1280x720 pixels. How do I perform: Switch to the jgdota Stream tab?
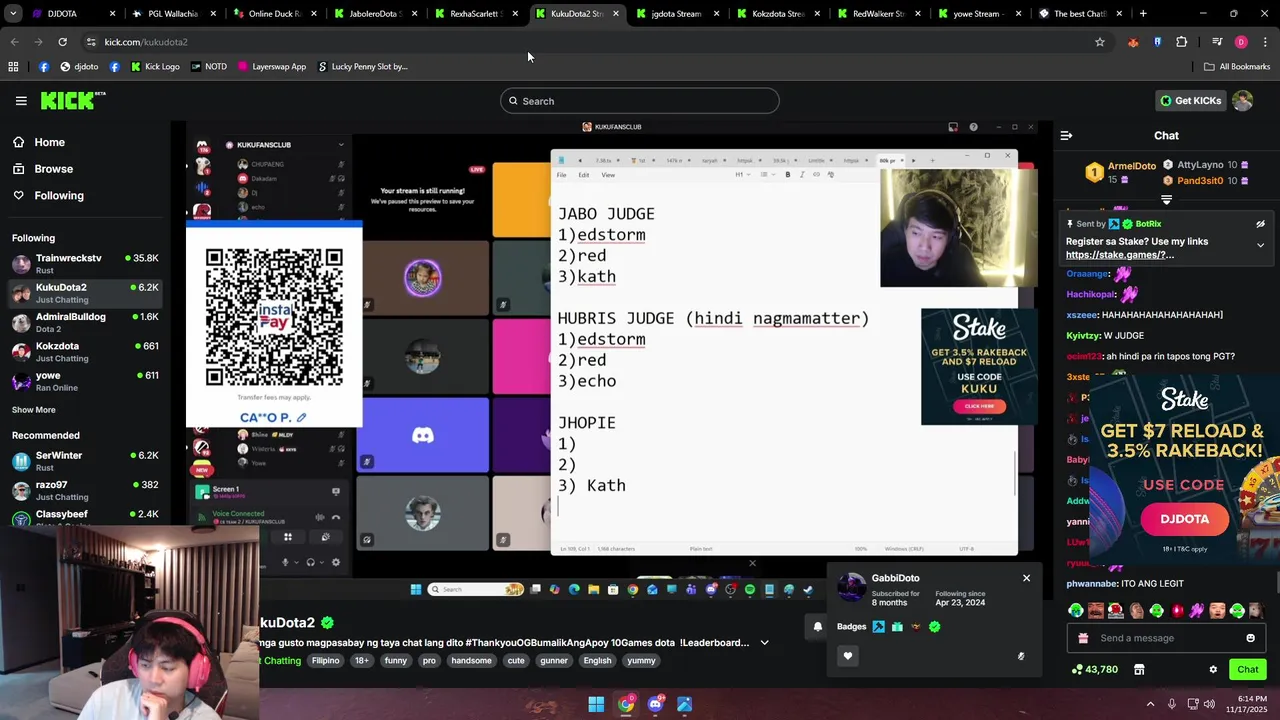tap(676, 14)
